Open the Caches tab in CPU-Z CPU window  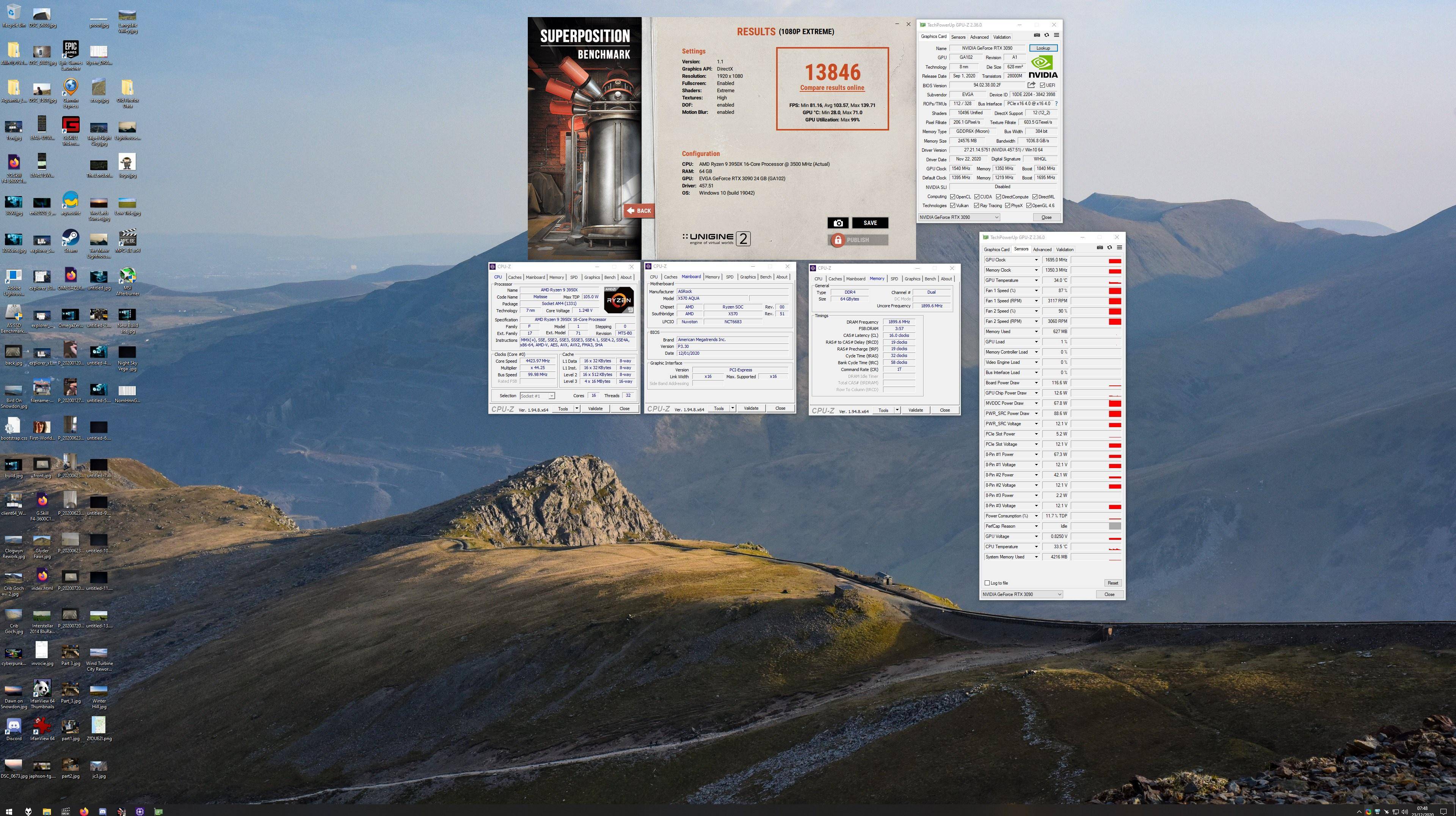(515, 277)
